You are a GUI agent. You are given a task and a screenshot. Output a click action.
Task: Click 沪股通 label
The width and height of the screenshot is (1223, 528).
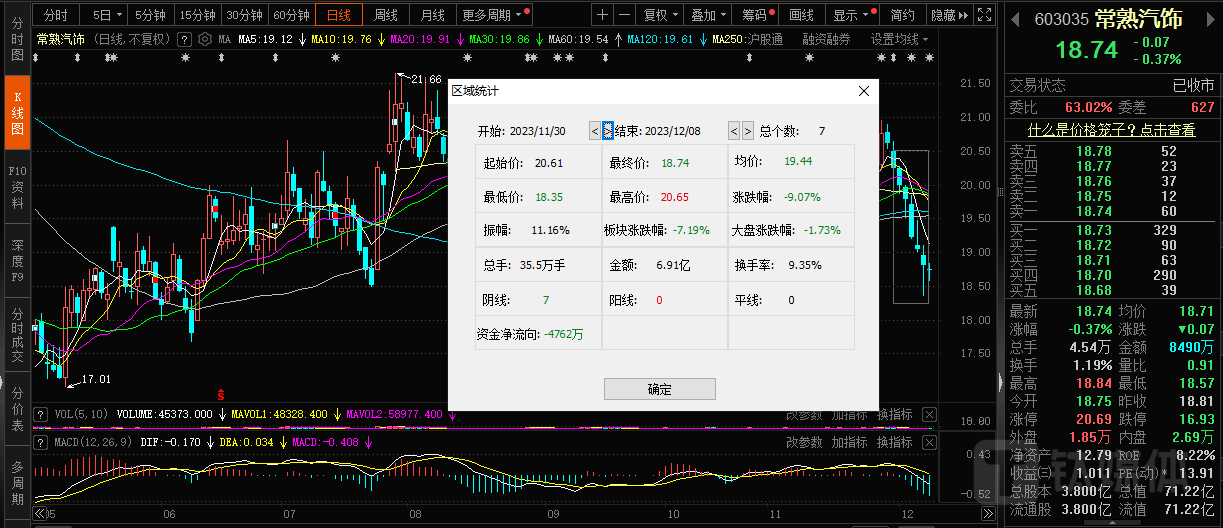point(763,39)
